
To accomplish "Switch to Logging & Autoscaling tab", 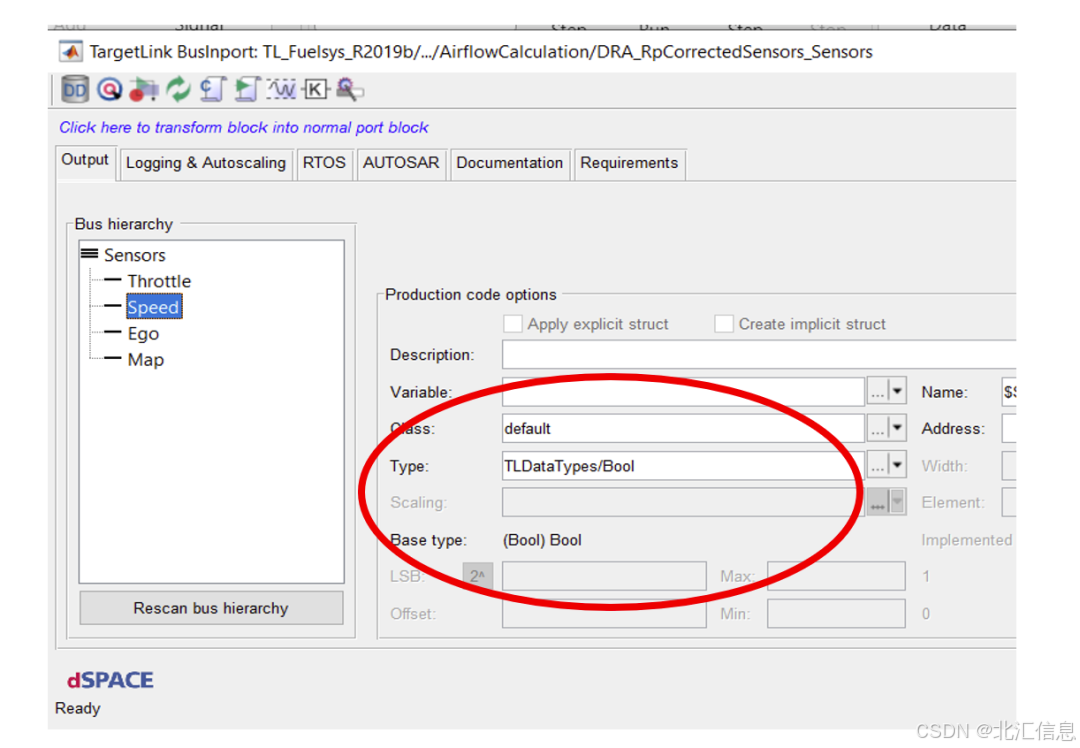I will point(205,163).
